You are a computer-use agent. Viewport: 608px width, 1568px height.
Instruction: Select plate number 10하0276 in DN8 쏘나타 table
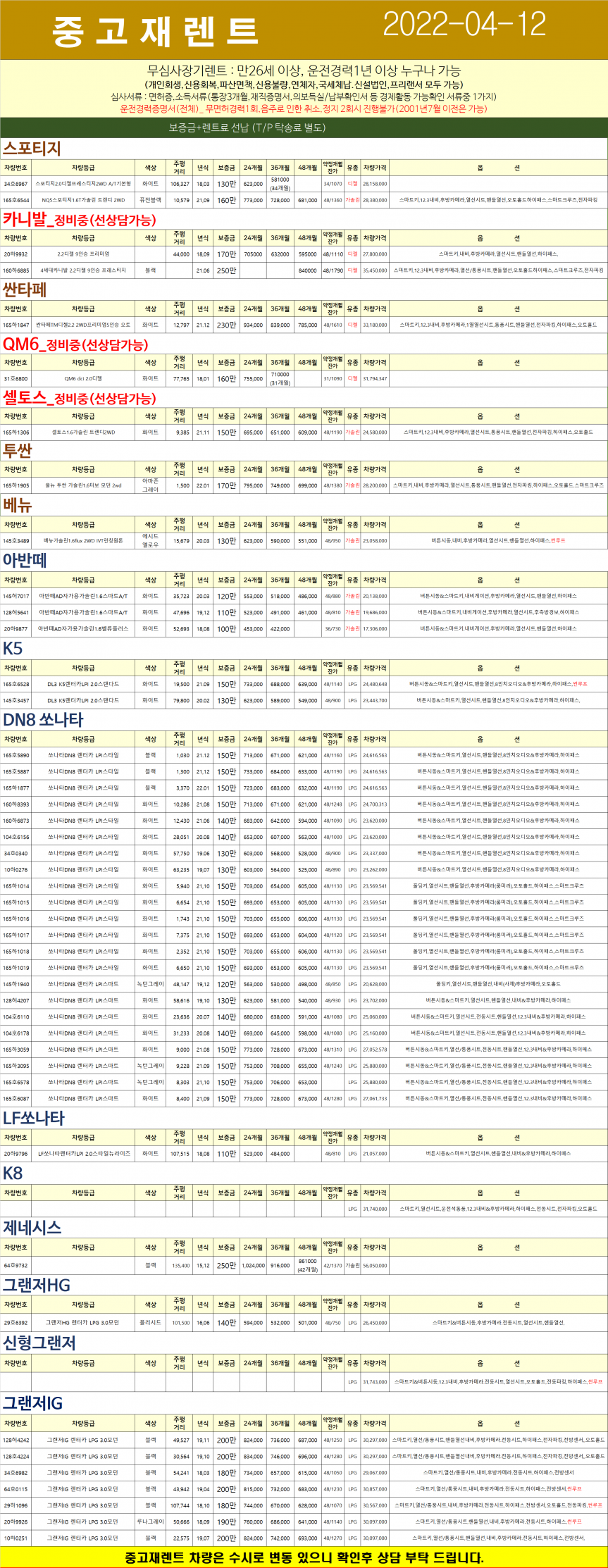click(15, 869)
